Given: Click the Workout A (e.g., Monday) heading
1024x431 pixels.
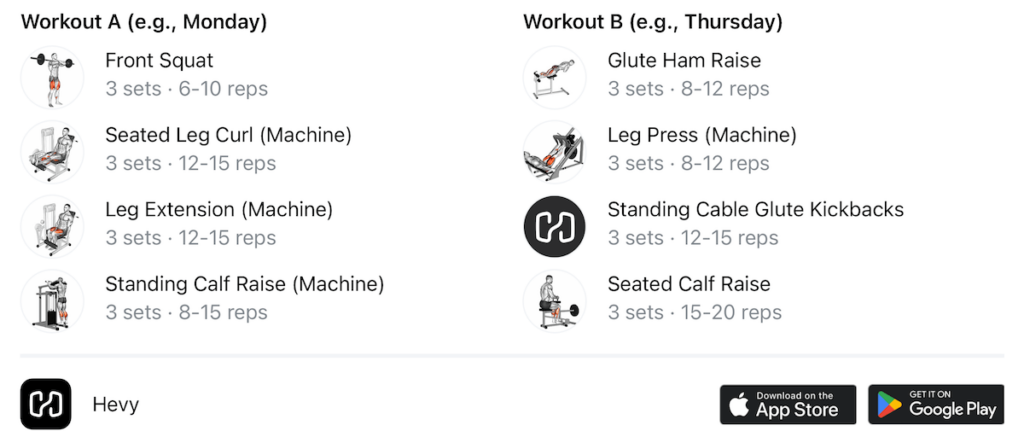Looking at the screenshot, I should 144,22.
